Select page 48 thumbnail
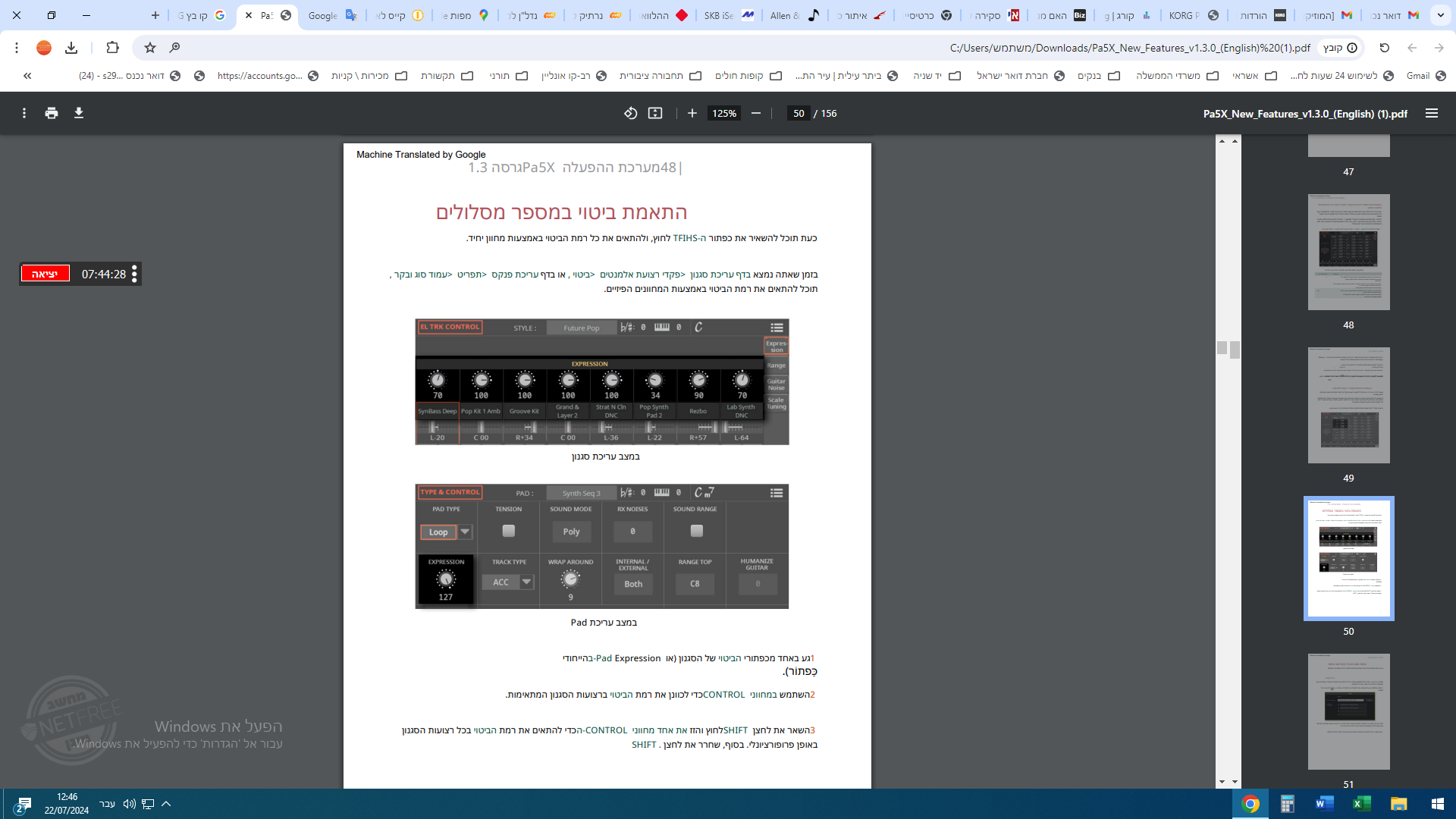The height and width of the screenshot is (819, 1456). pyautogui.click(x=1348, y=252)
